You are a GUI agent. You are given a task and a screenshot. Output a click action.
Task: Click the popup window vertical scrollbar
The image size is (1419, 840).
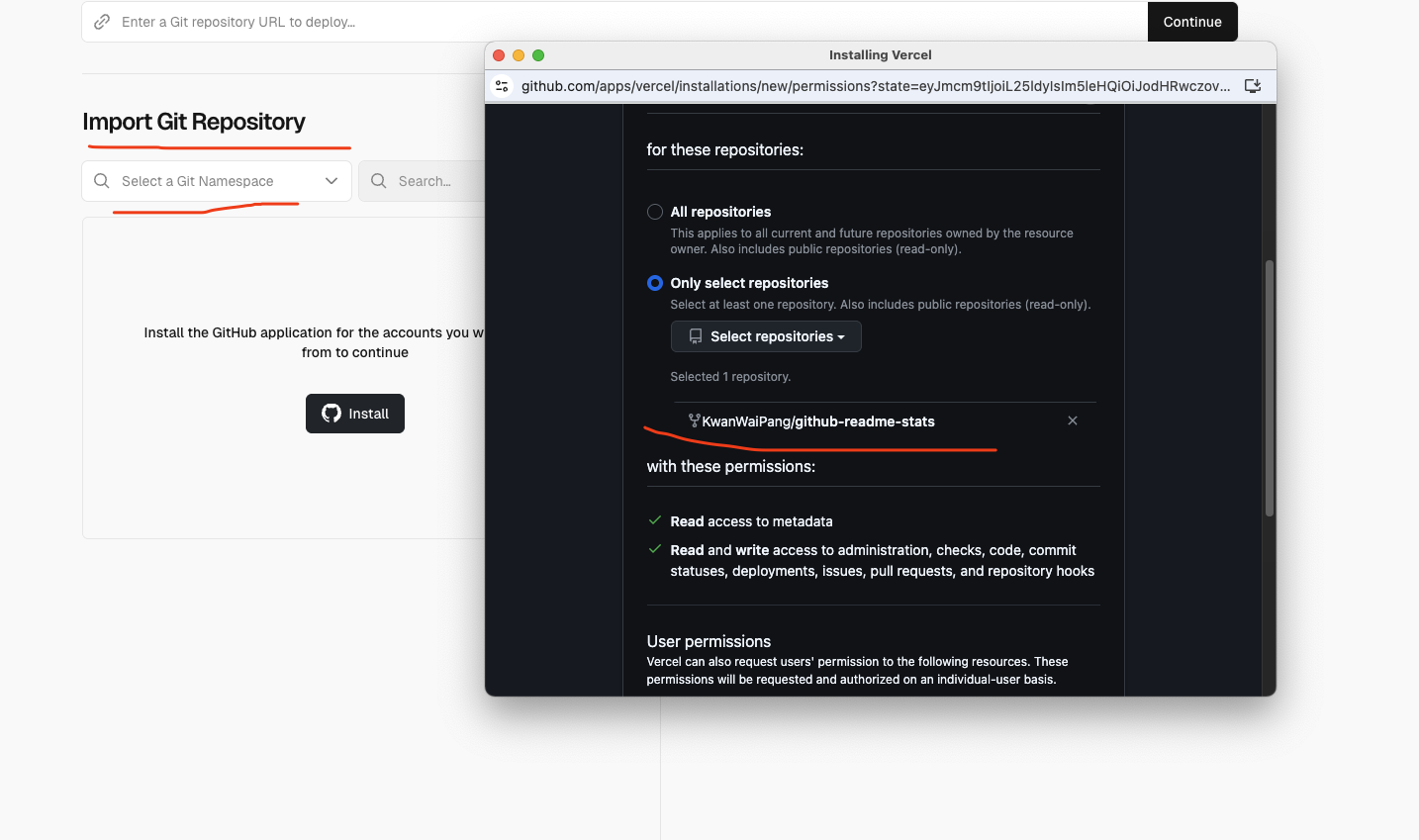point(1269,388)
